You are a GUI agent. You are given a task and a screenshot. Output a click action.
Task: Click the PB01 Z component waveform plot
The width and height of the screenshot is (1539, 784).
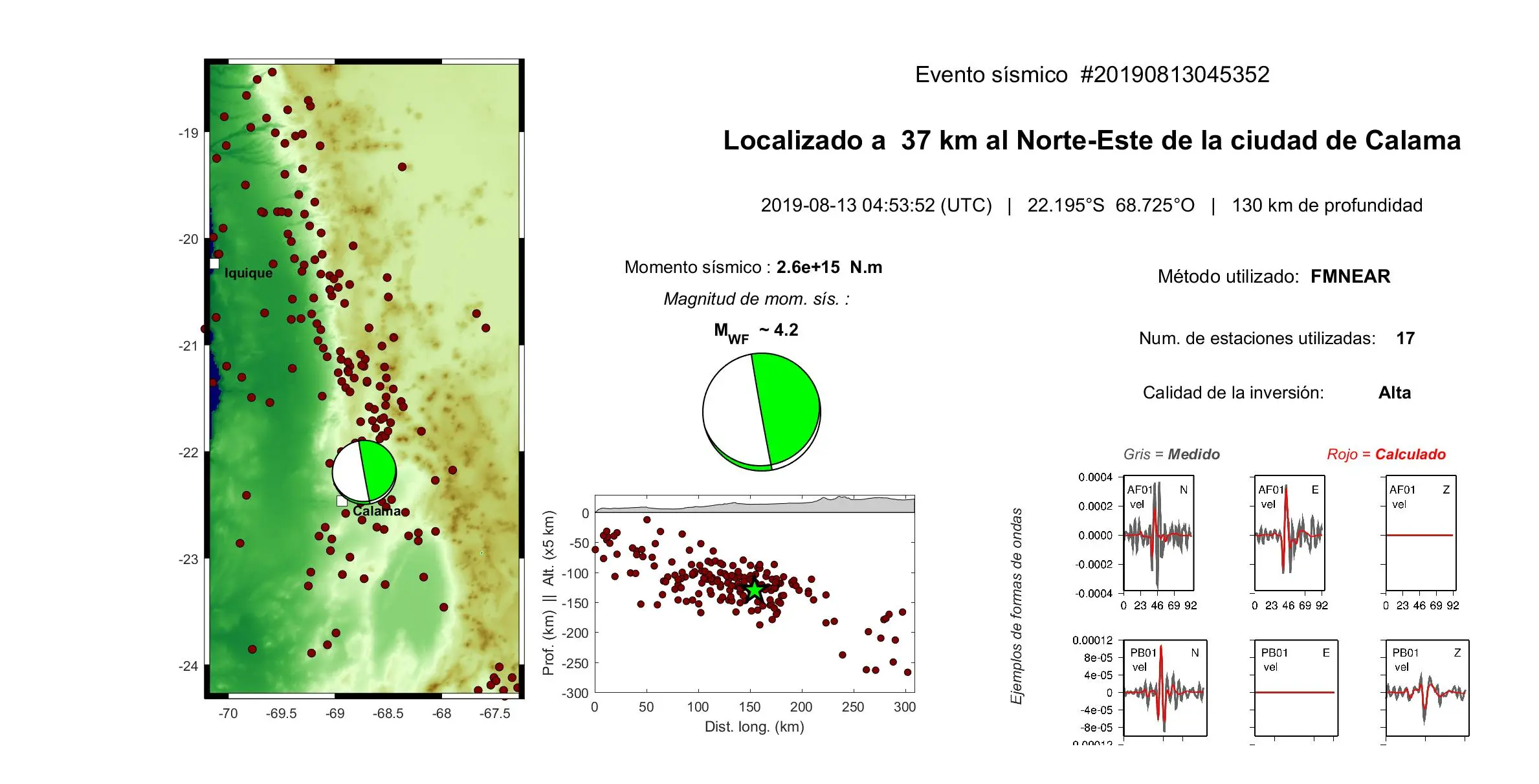click(x=1427, y=688)
